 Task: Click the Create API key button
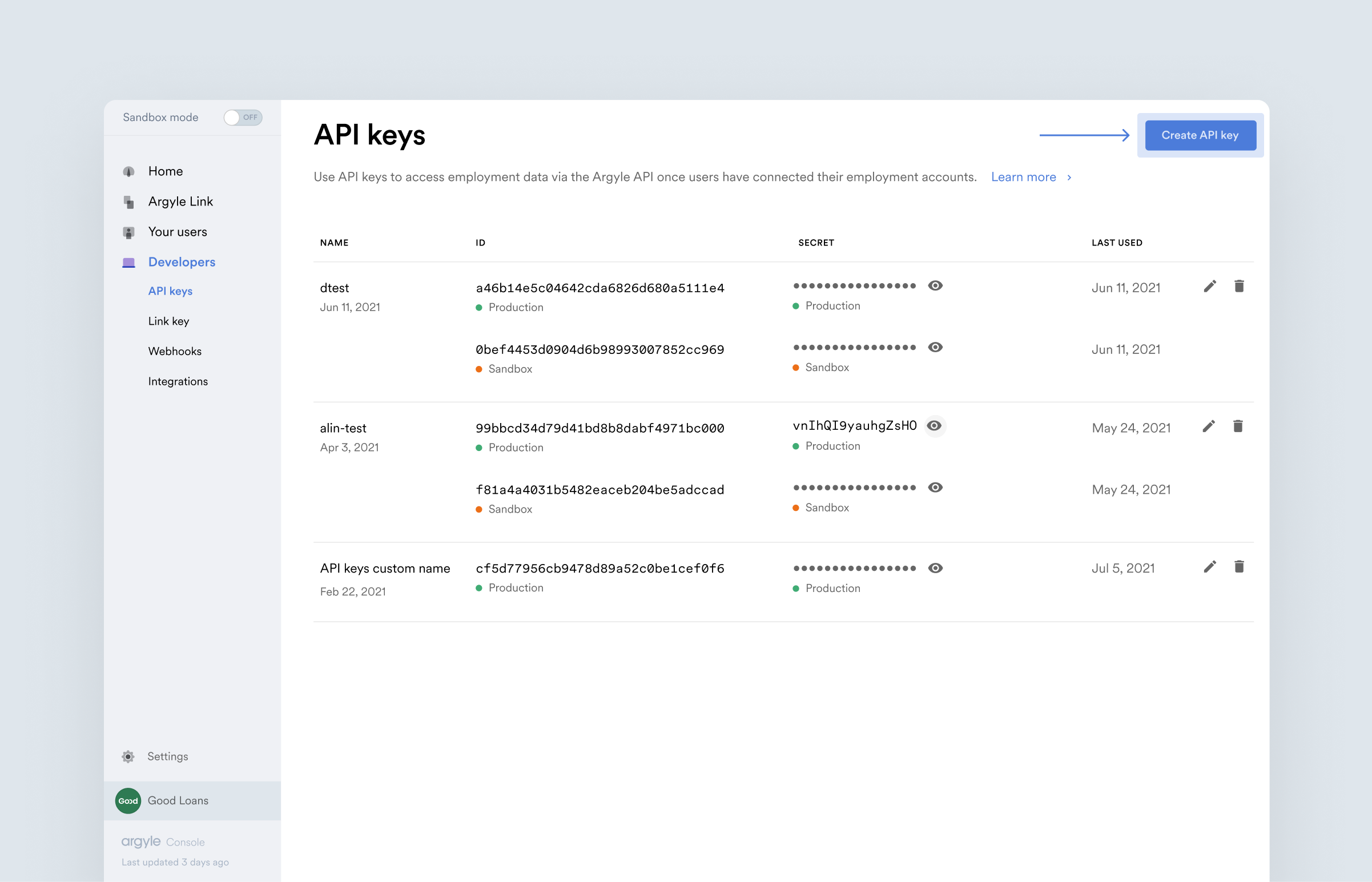coord(1200,136)
